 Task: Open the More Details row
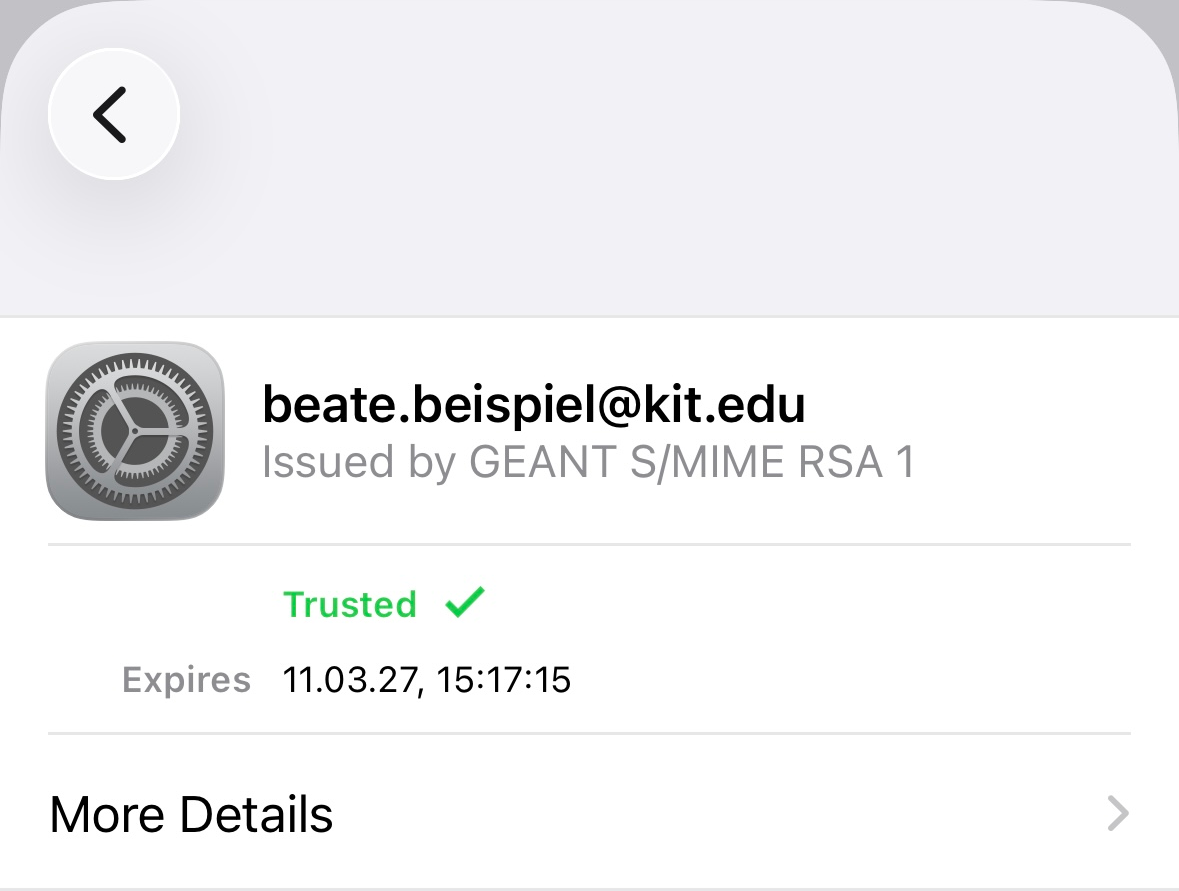[x=589, y=814]
